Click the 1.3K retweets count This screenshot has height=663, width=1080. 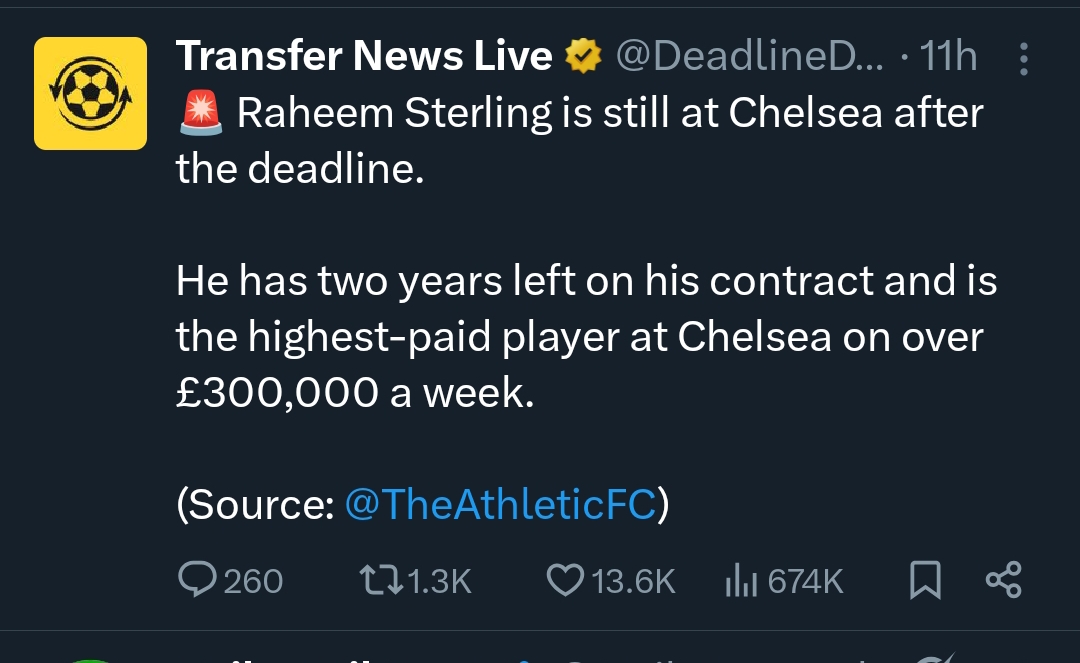tap(440, 581)
